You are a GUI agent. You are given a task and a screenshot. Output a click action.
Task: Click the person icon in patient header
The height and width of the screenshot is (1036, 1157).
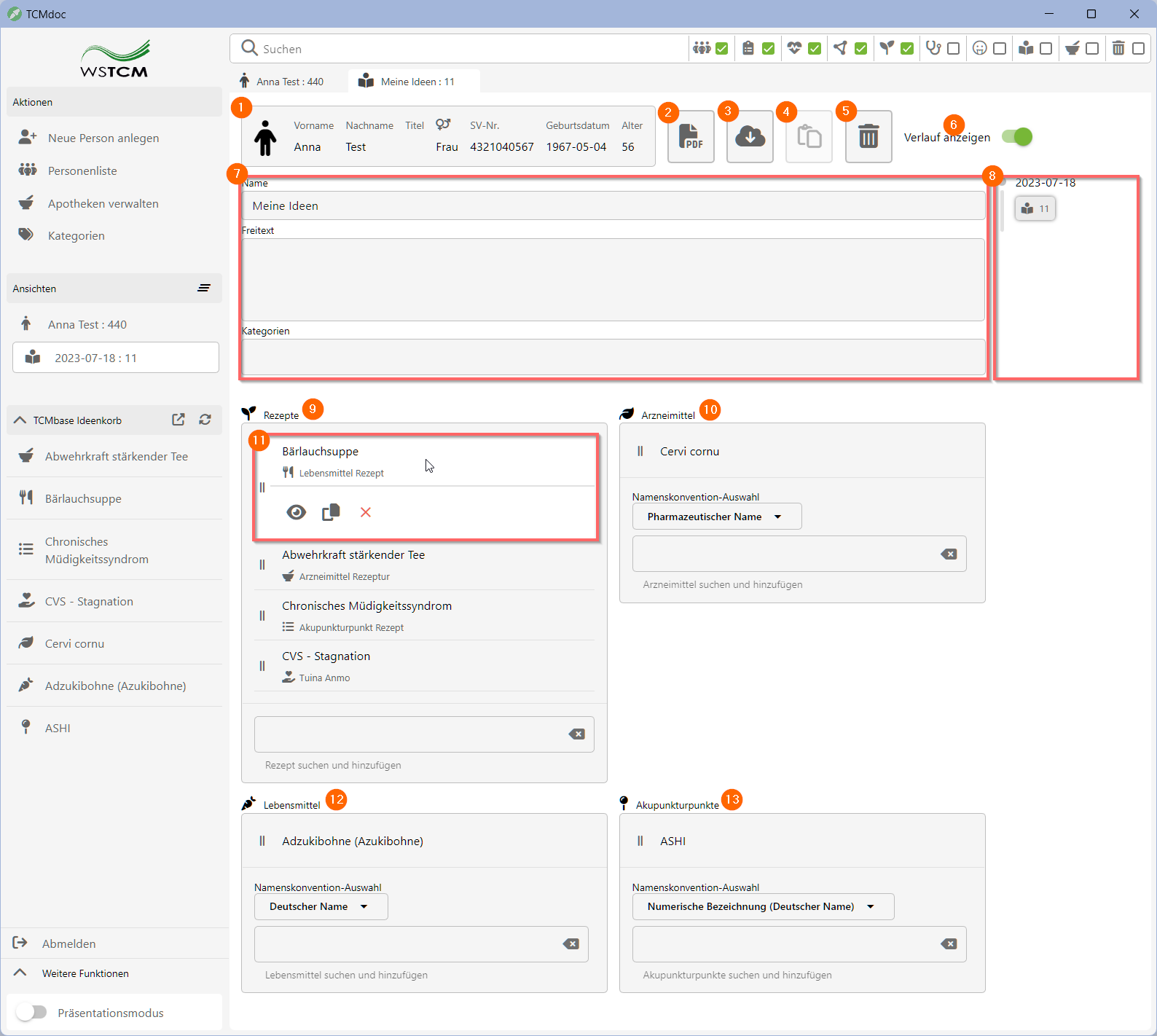pos(265,138)
